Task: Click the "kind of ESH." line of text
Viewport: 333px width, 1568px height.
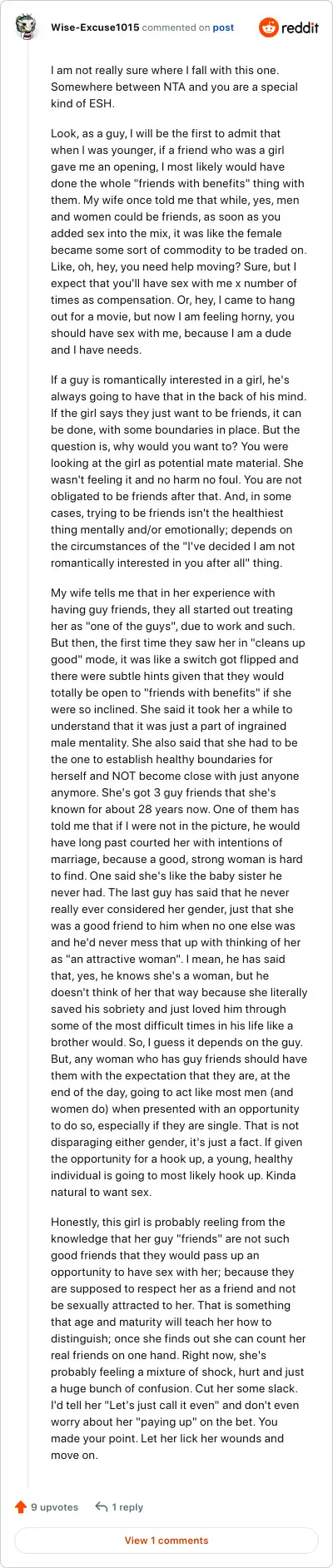Action: [x=83, y=103]
